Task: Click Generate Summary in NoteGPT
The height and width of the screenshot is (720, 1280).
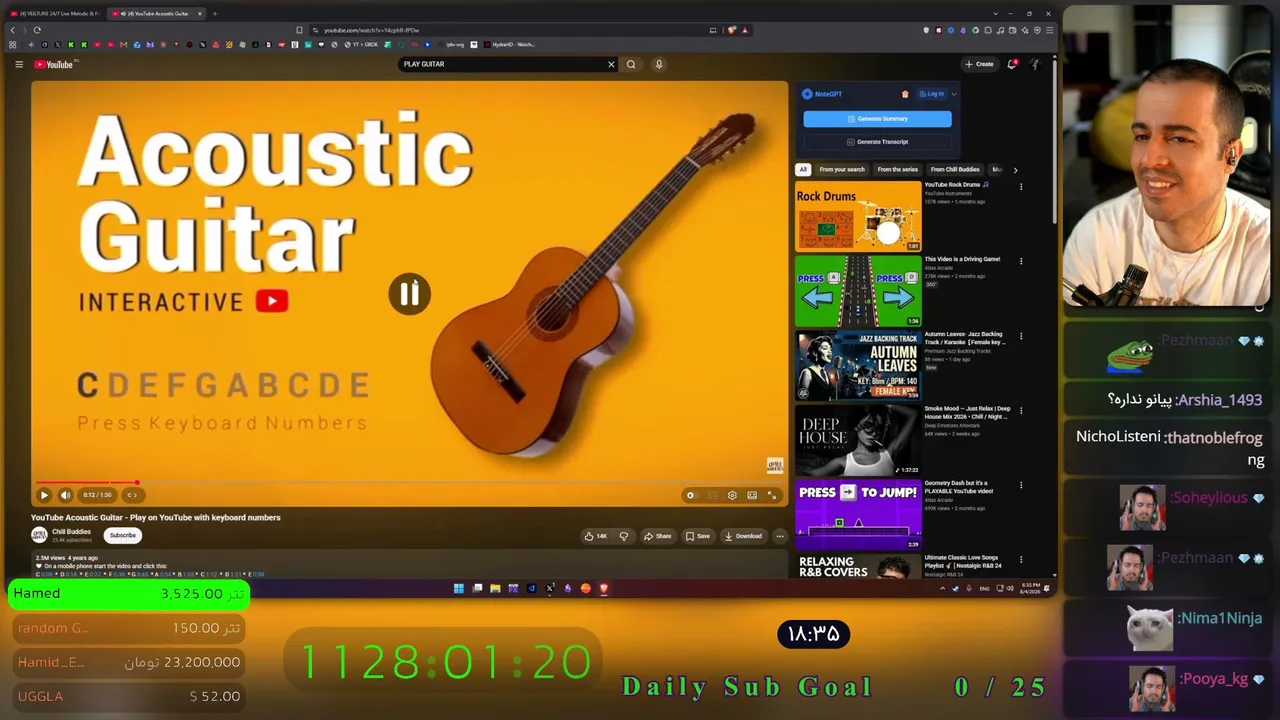Action: [877, 119]
